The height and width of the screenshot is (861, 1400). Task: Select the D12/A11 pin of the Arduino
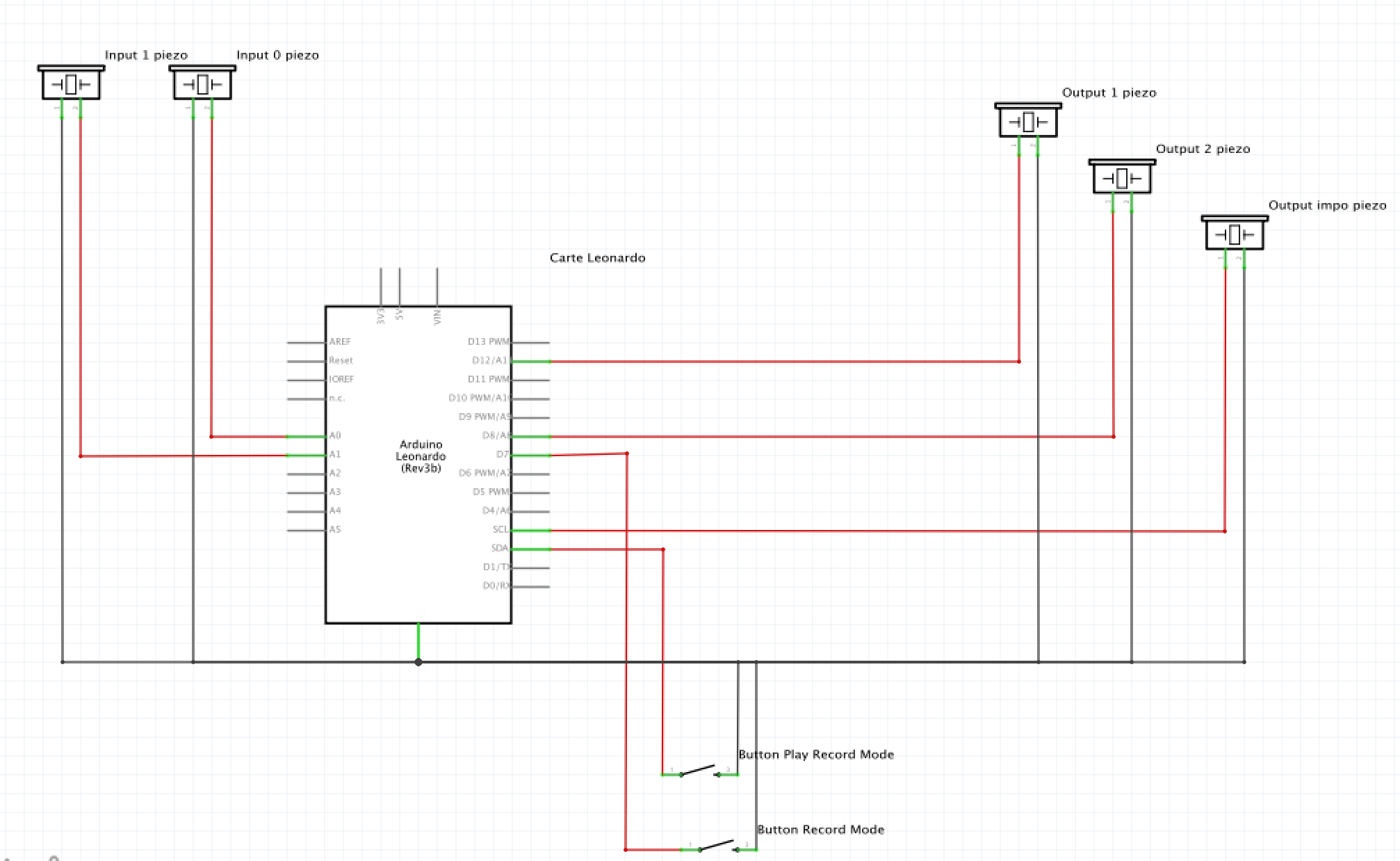point(531,362)
